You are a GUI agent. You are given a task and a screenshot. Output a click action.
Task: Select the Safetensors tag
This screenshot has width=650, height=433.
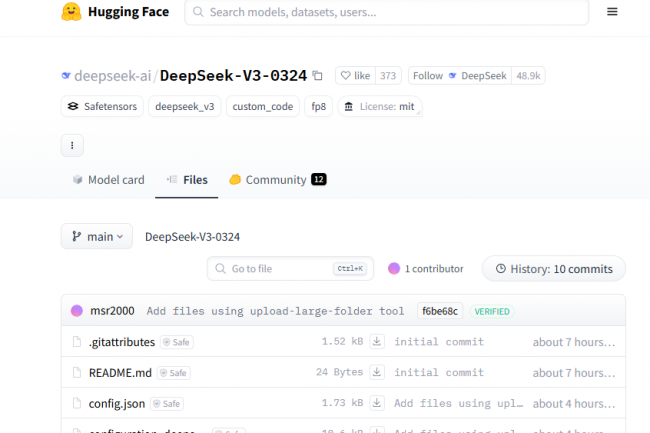click(102, 106)
